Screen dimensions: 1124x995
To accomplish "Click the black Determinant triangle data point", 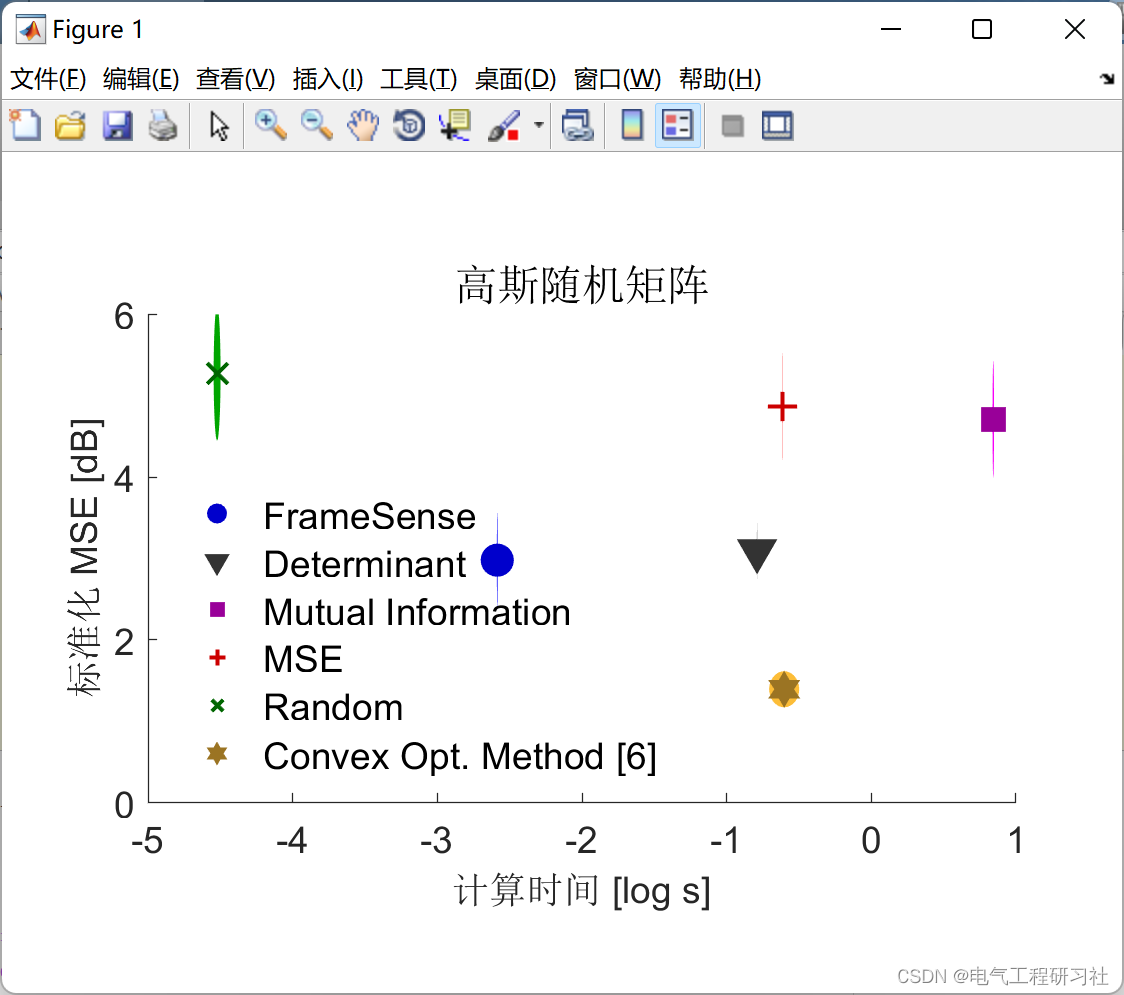I will [x=757, y=556].
